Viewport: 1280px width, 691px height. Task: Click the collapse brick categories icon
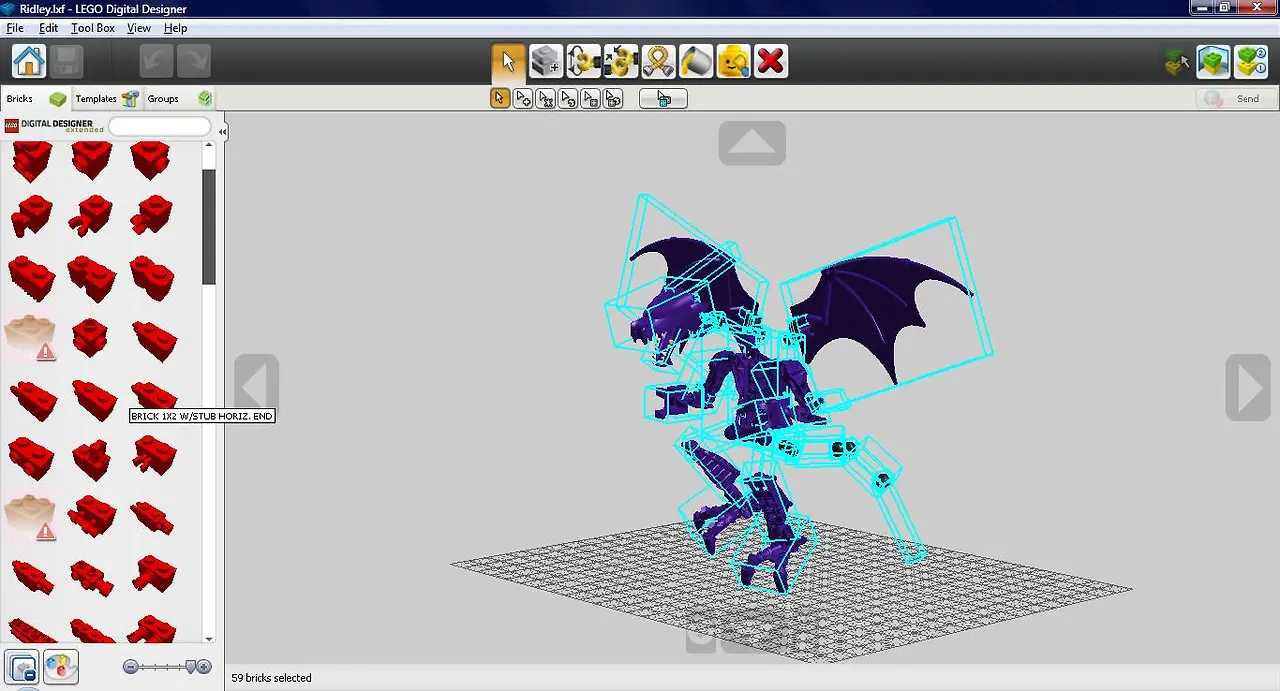tap(22, 666)
